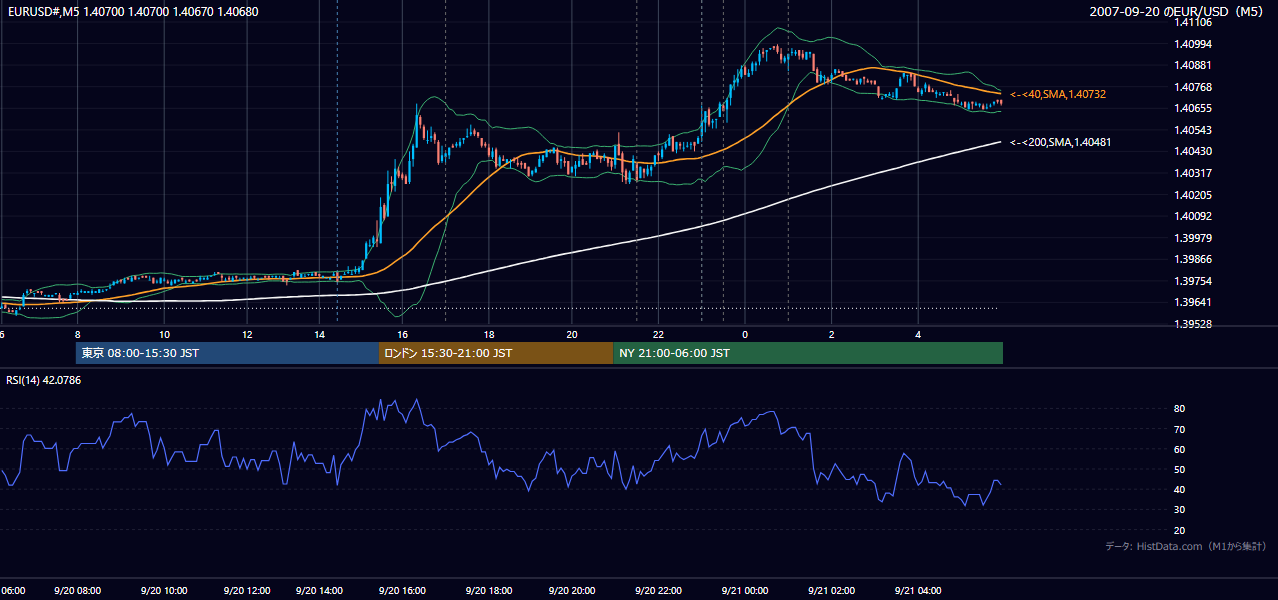Click price axis label 1.39979
Screen dimensions: 1278x600
(x=1194, y=238)
